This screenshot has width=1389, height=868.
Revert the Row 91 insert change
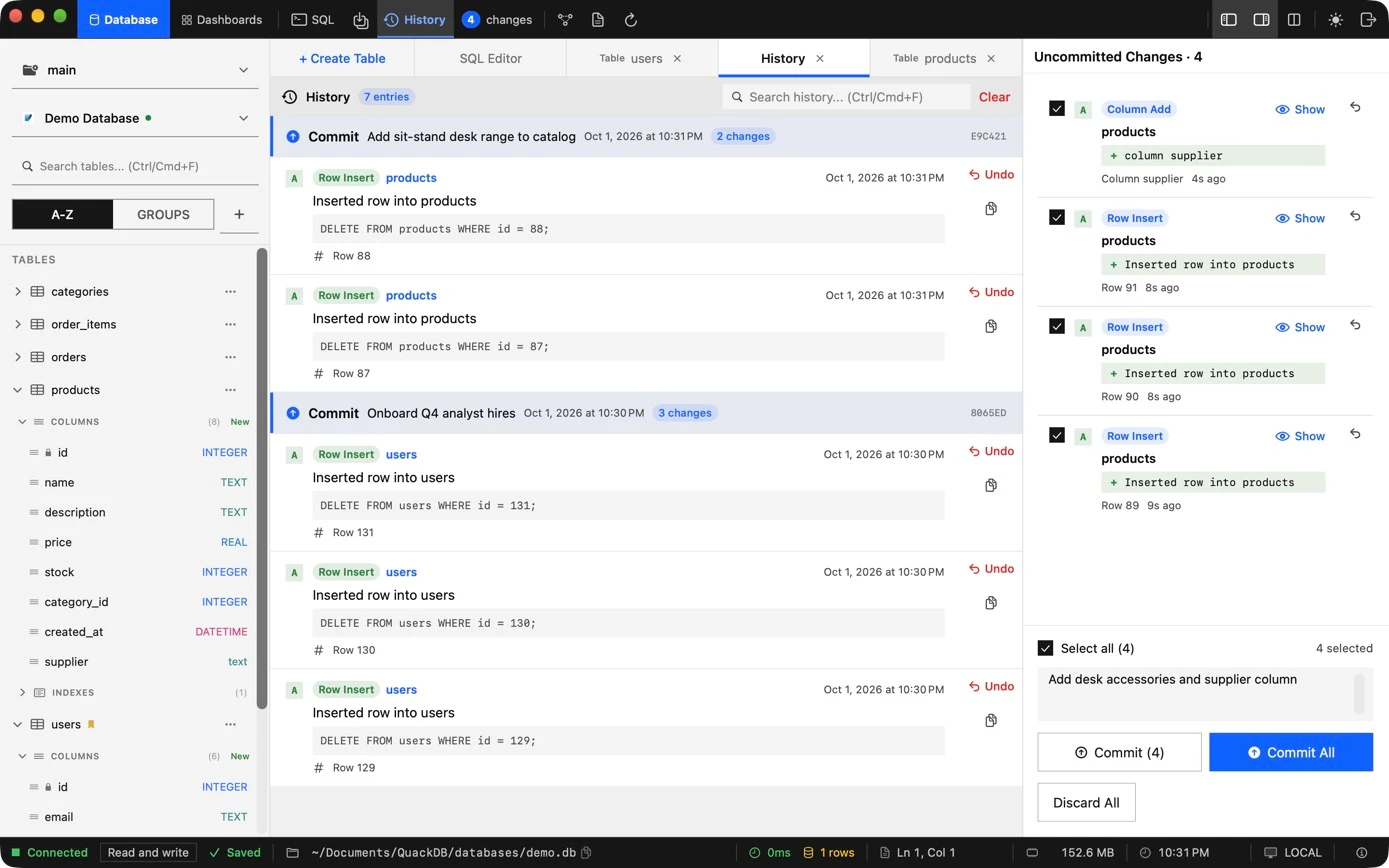1355,216
